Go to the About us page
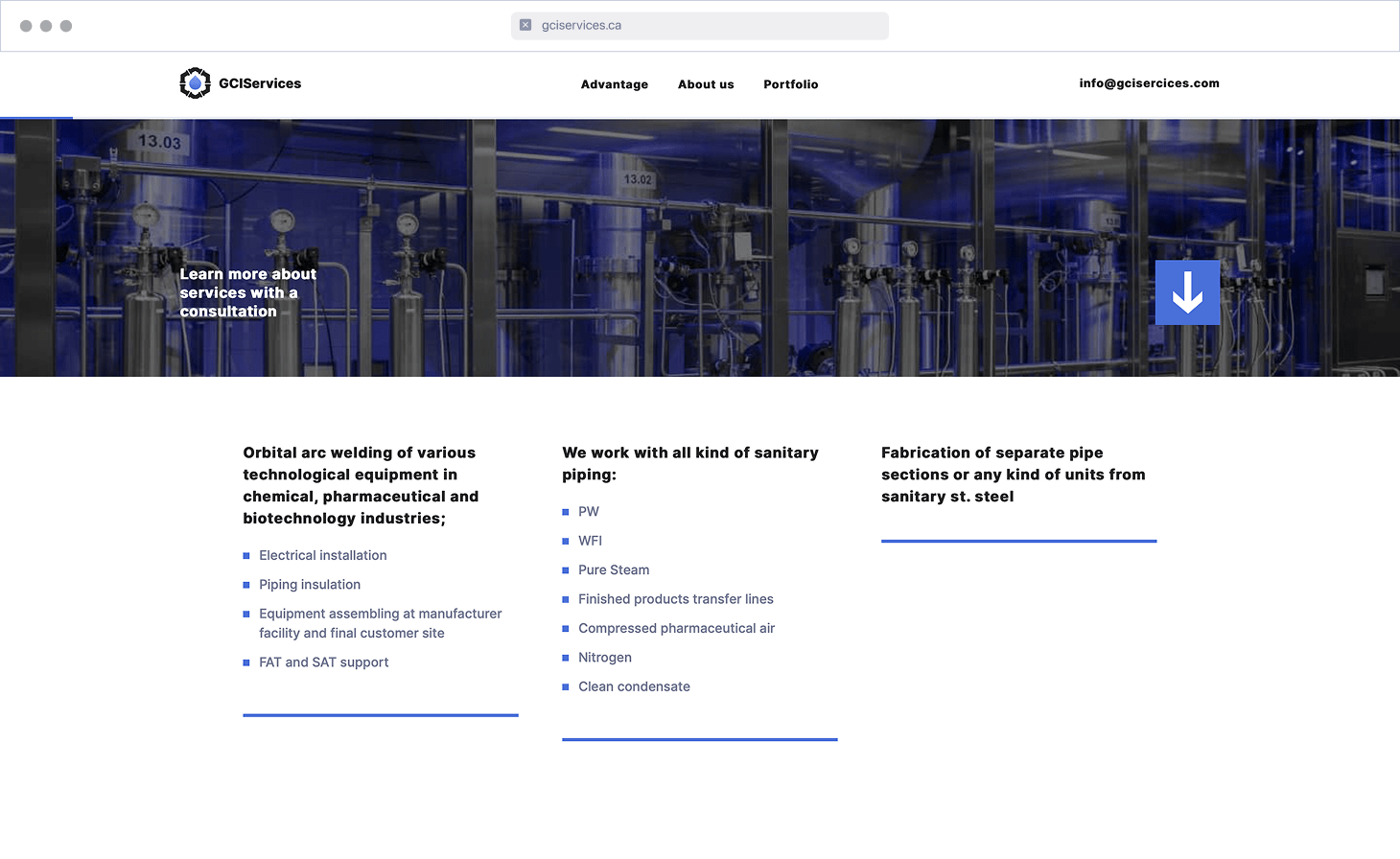The width and height of the screenshot is (1400, 859). tap(705, 84)
